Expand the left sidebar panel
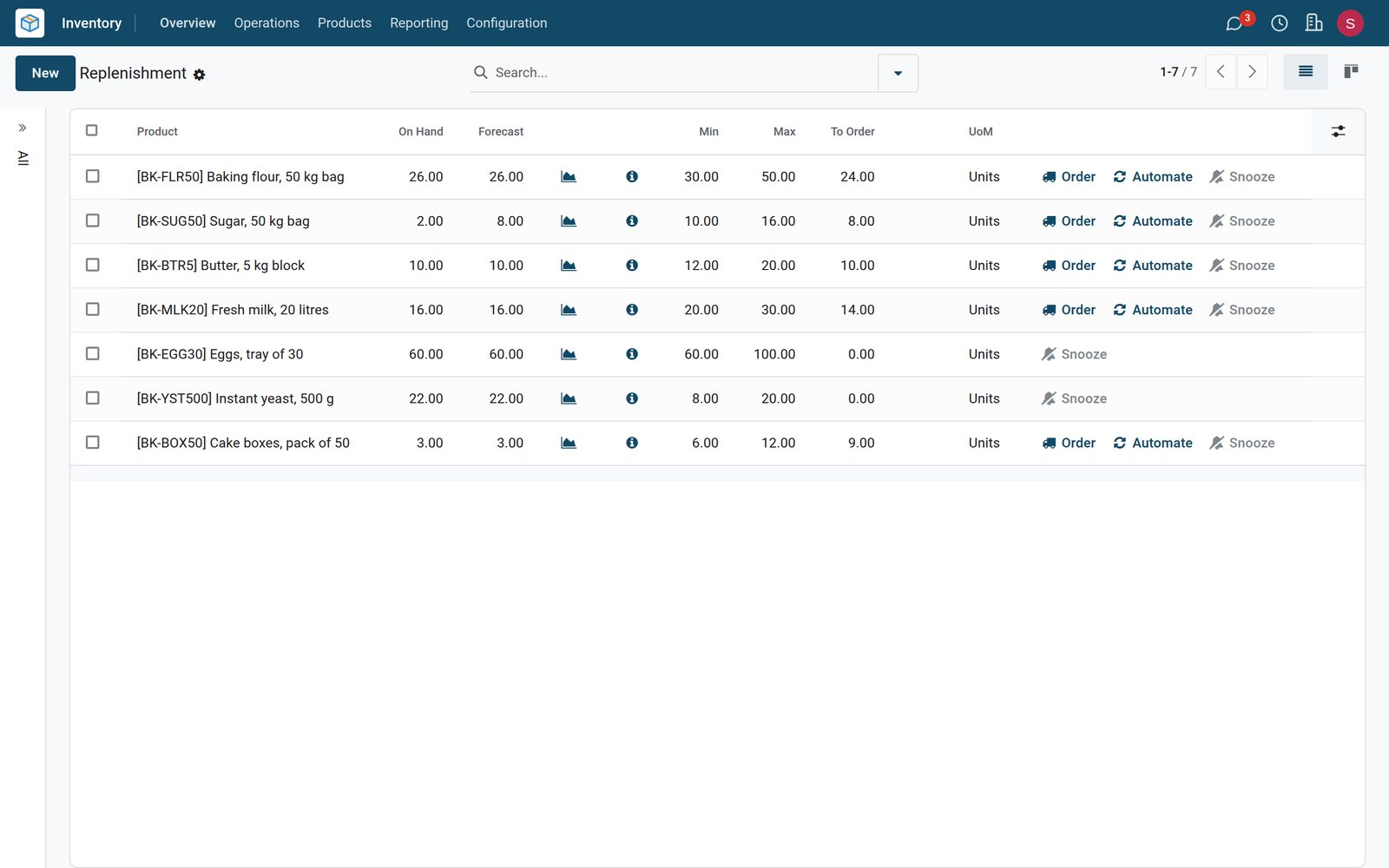 click(23, 128)
